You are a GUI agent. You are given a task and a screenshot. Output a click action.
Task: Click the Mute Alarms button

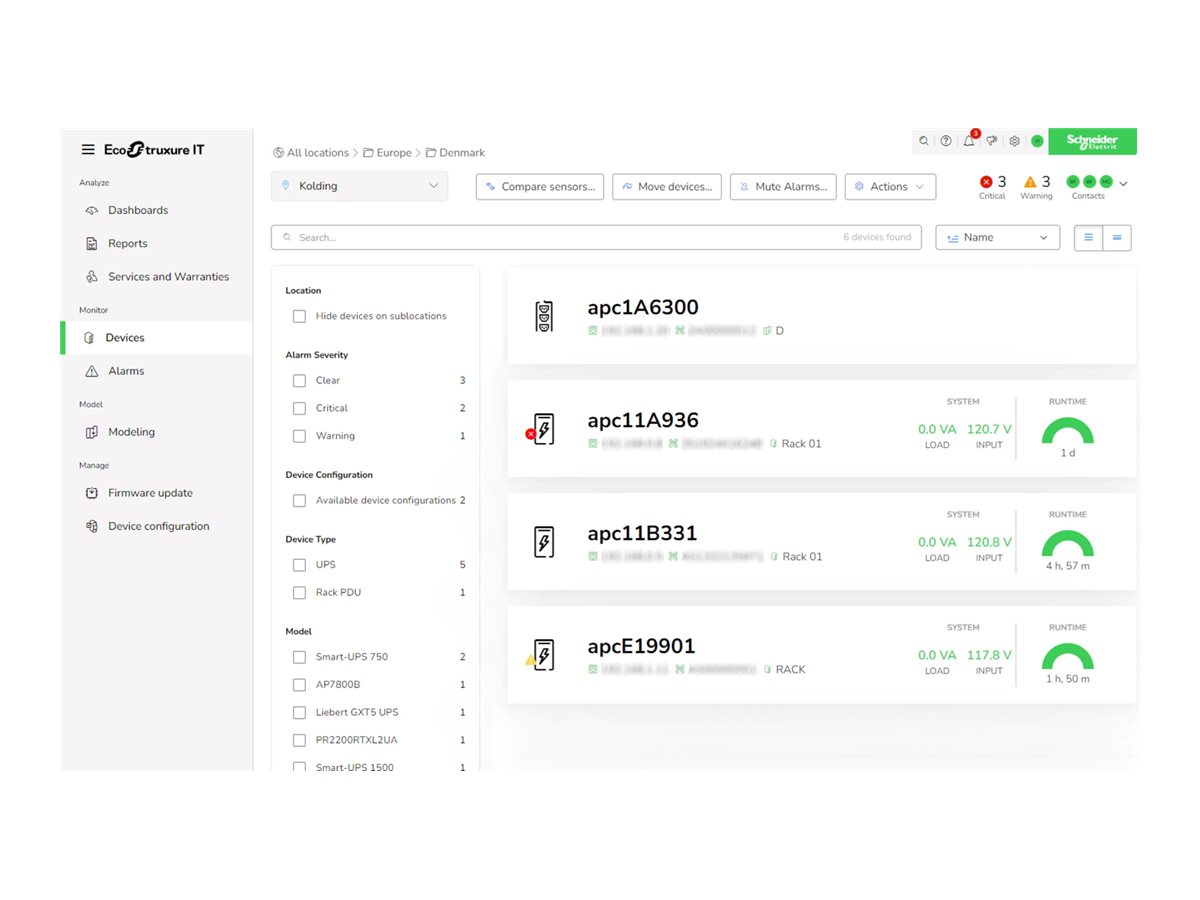[783, 187]
